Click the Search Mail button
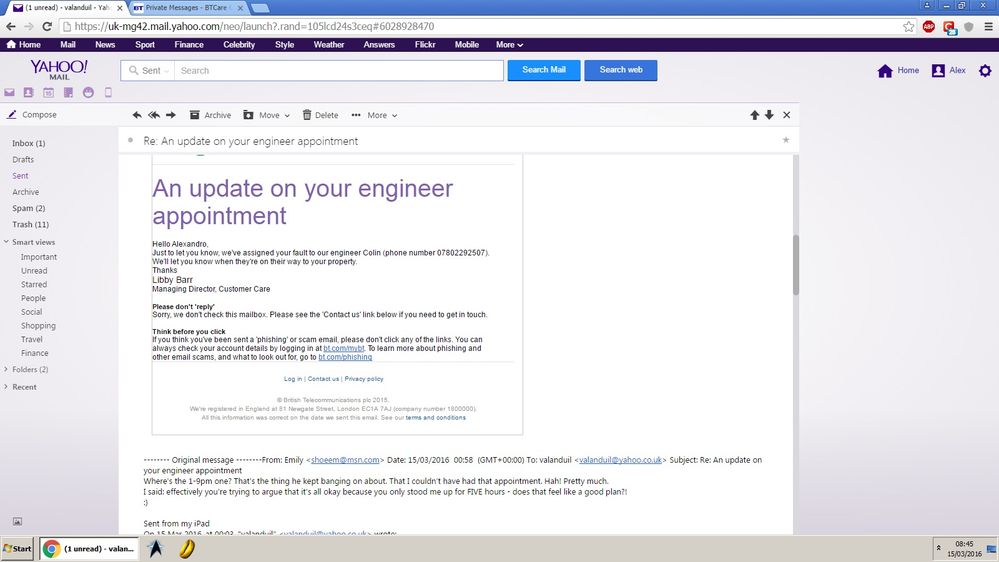Viewport: 999px width, 562px height. [x=544, y=70]
